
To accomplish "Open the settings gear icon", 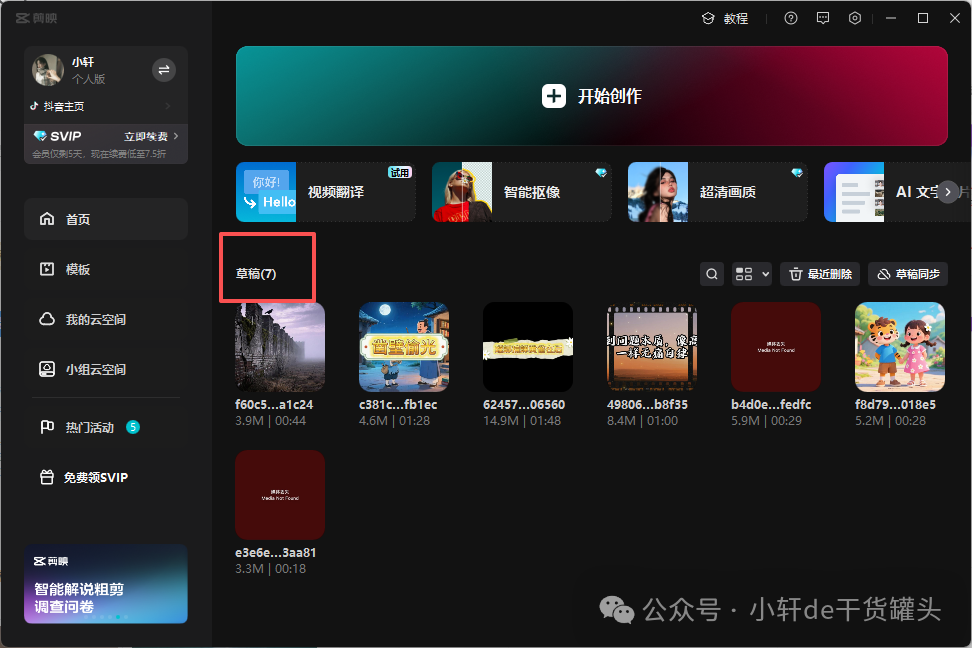I will point(855,19).
